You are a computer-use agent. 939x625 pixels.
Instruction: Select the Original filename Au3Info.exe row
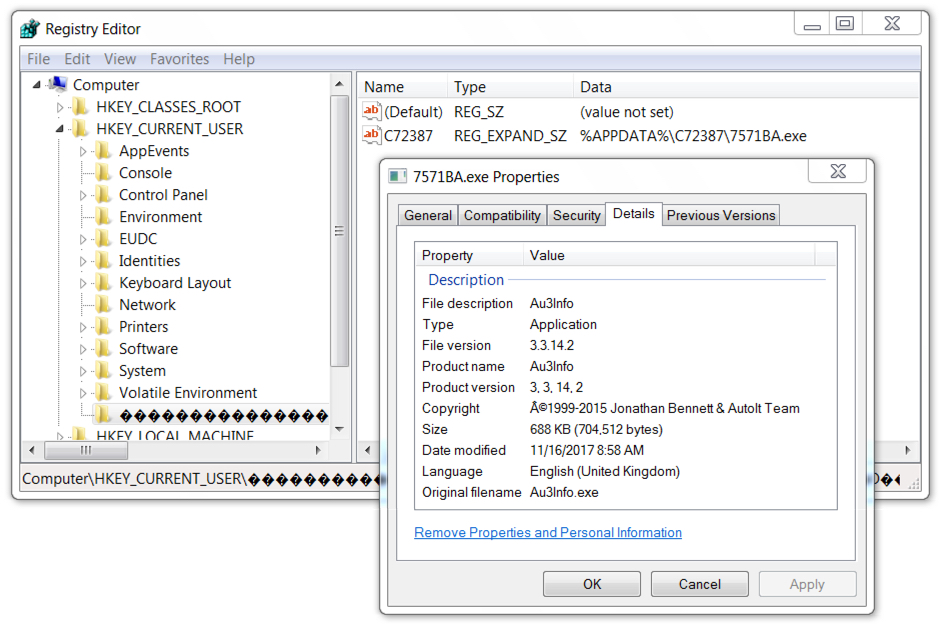pos(626,492)
